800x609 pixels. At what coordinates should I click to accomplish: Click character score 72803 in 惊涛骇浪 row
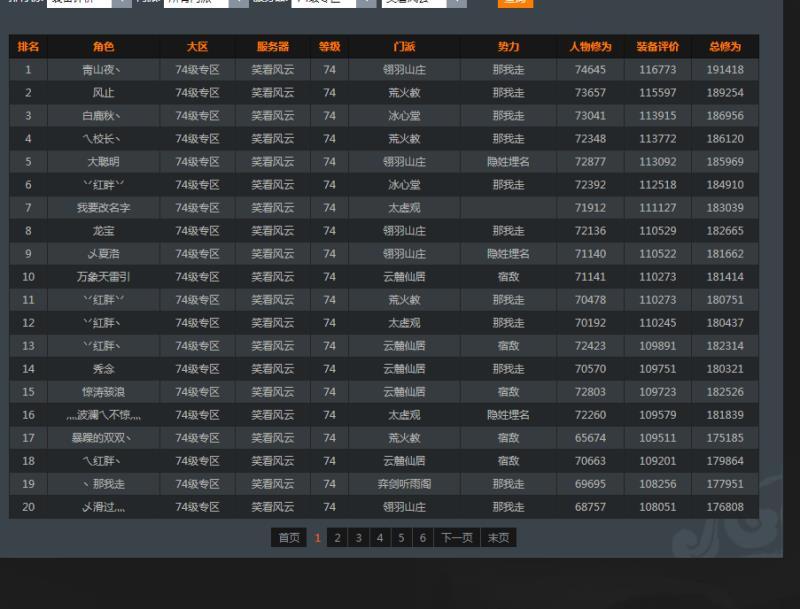(590, 392)
